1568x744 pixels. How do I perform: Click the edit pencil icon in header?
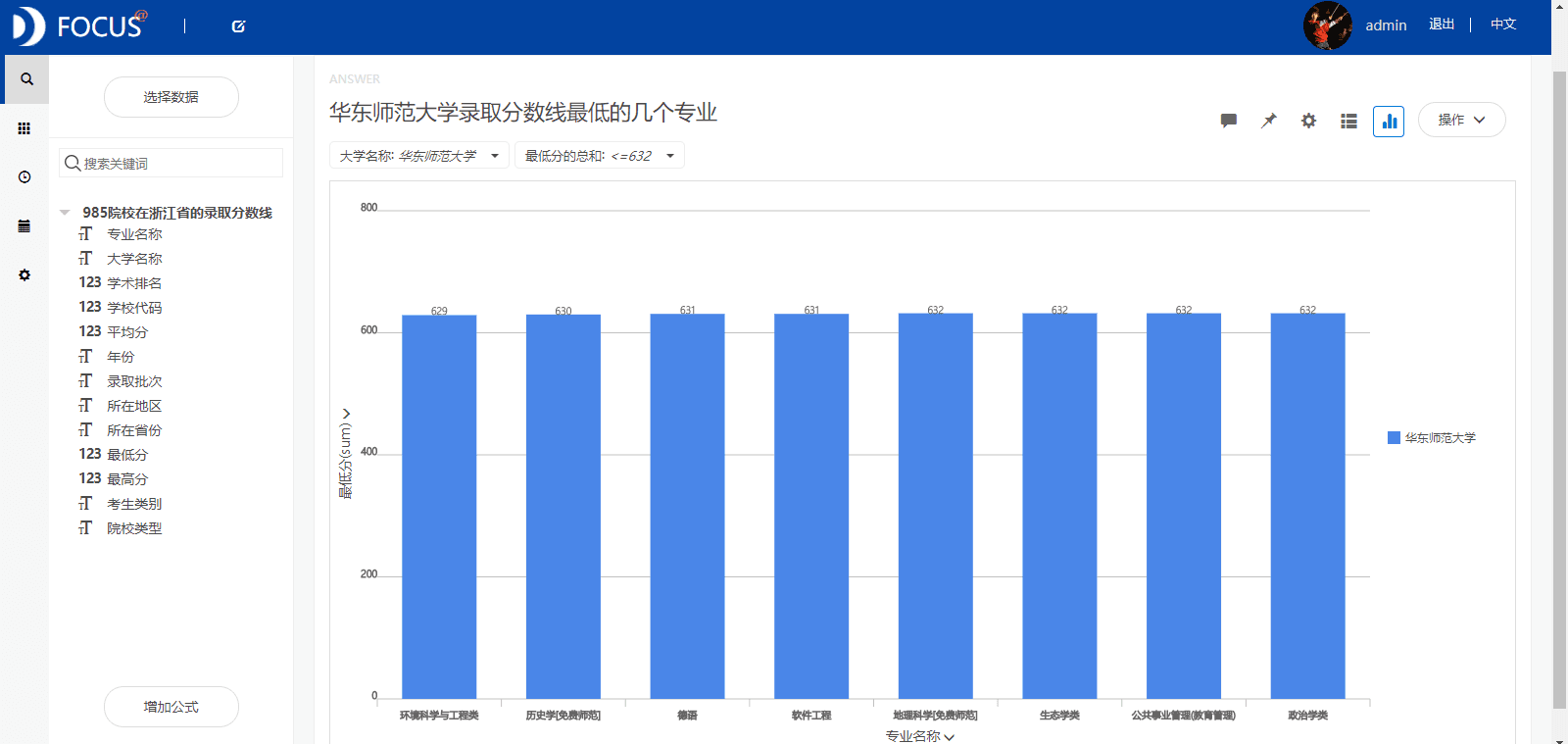(238, 26)
